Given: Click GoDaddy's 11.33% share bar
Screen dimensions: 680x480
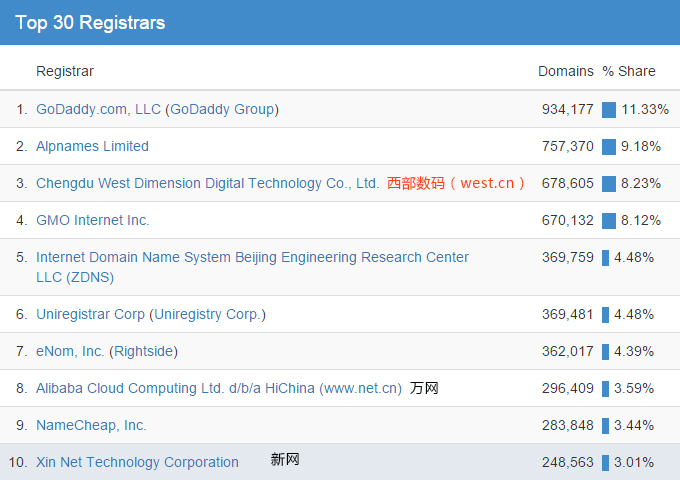Looking at the screenshot, I should click(x=609, y=109).
